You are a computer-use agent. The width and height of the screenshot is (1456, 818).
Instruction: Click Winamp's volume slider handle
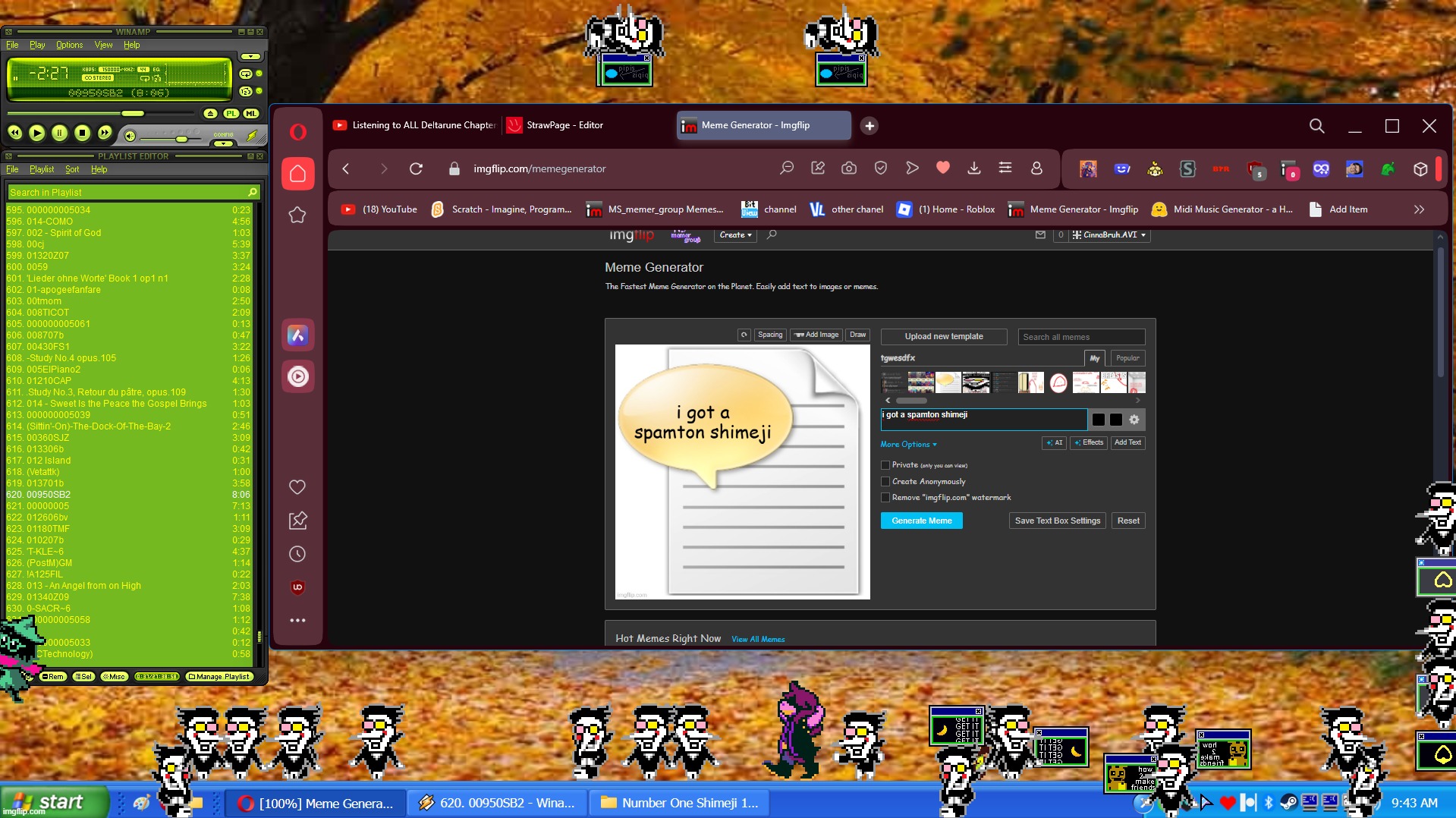(x=181, y=139)
